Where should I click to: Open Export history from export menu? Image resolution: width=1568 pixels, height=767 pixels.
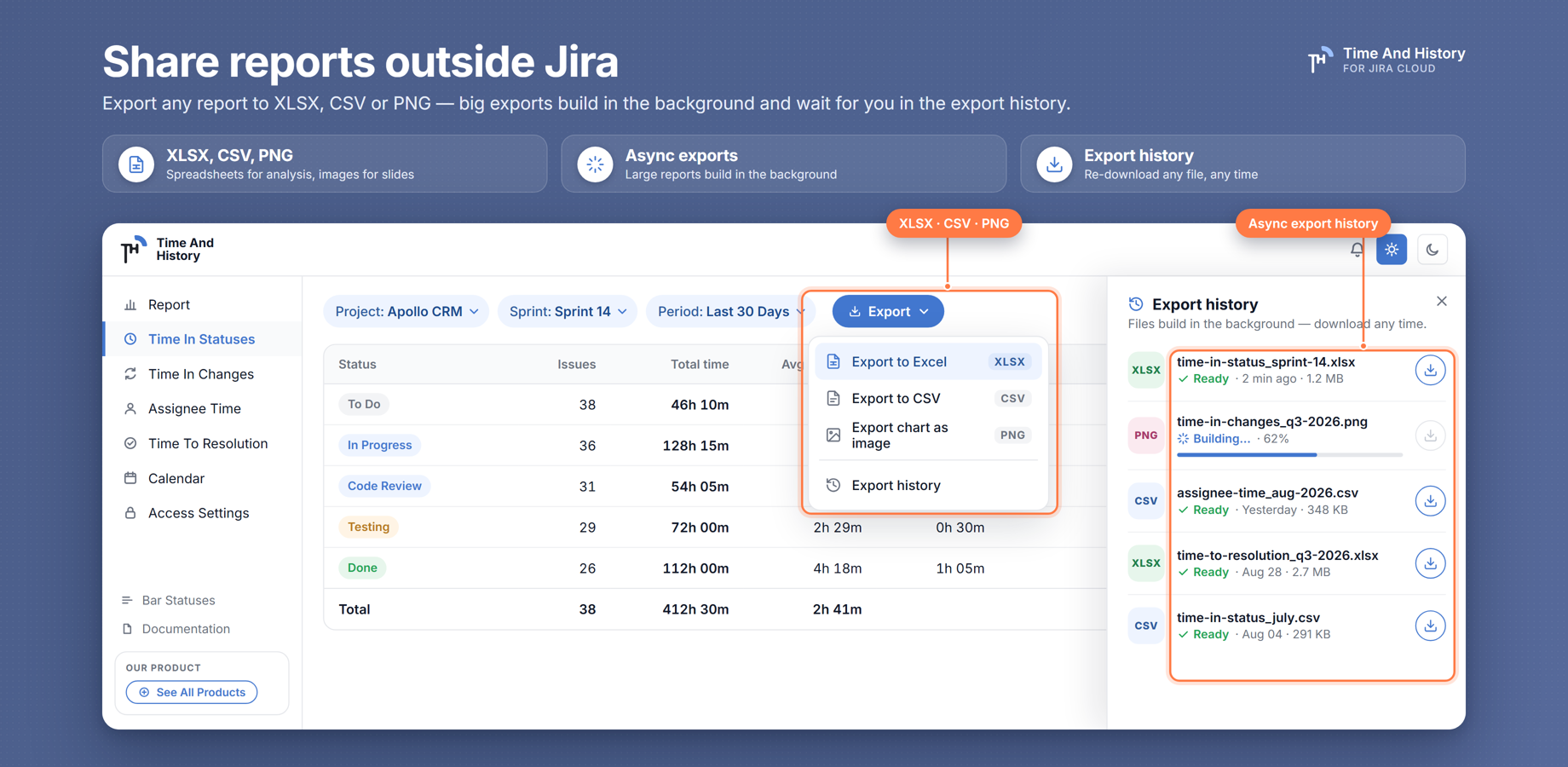[x=928, y=486]
